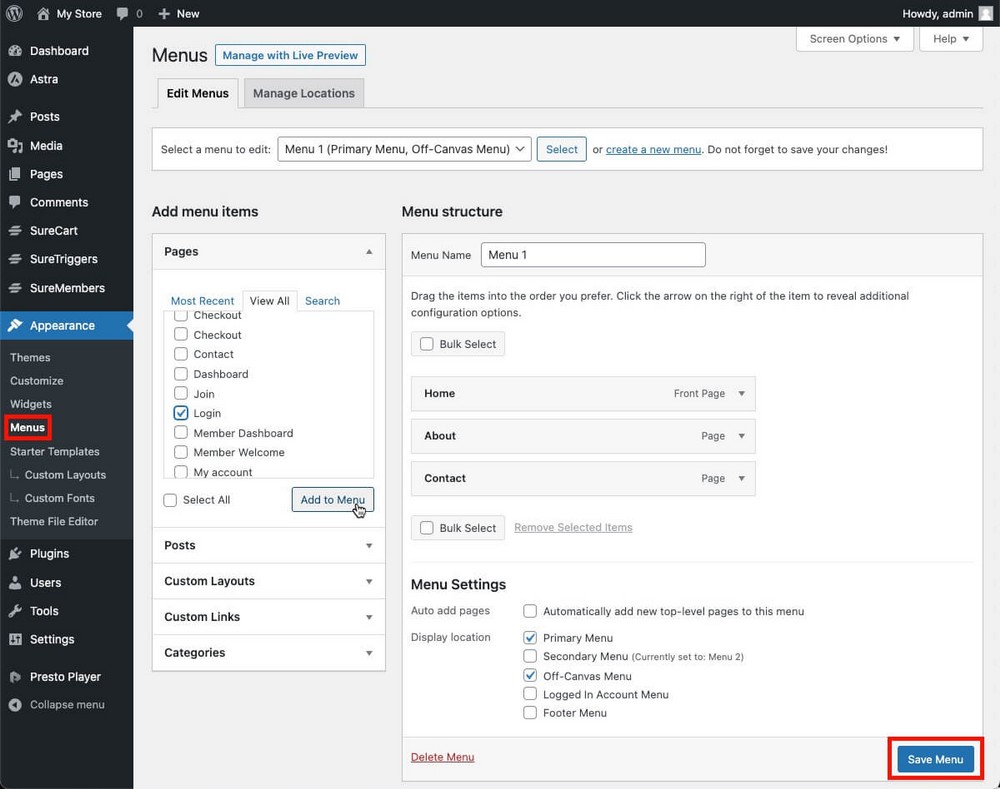
Task: Open the Select a menu to edit dropdown
Action: pyautogui.click(x=404, y=149)
